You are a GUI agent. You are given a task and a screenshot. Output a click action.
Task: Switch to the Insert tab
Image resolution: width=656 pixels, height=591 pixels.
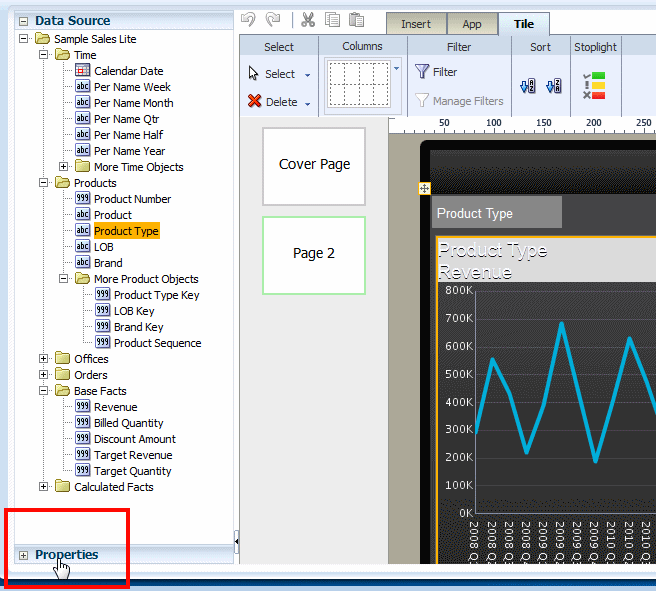point(416,24)
